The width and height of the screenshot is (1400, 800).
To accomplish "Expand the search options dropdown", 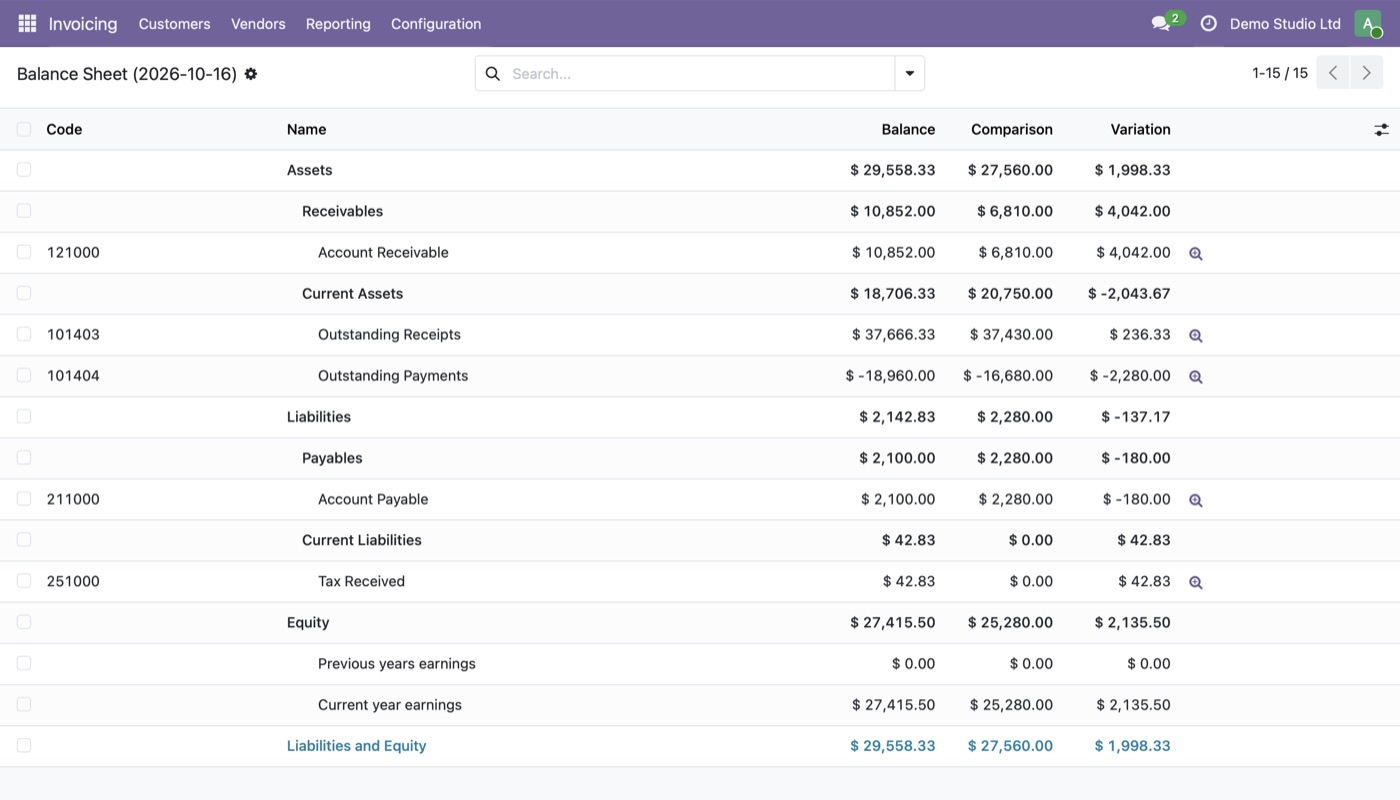I will pyautogui.click(x=910, y=73).
